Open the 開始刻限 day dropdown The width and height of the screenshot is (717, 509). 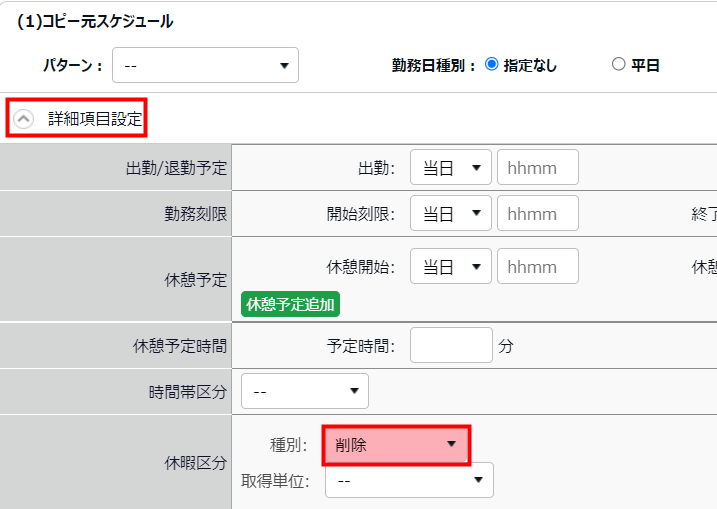pos(450,213)
